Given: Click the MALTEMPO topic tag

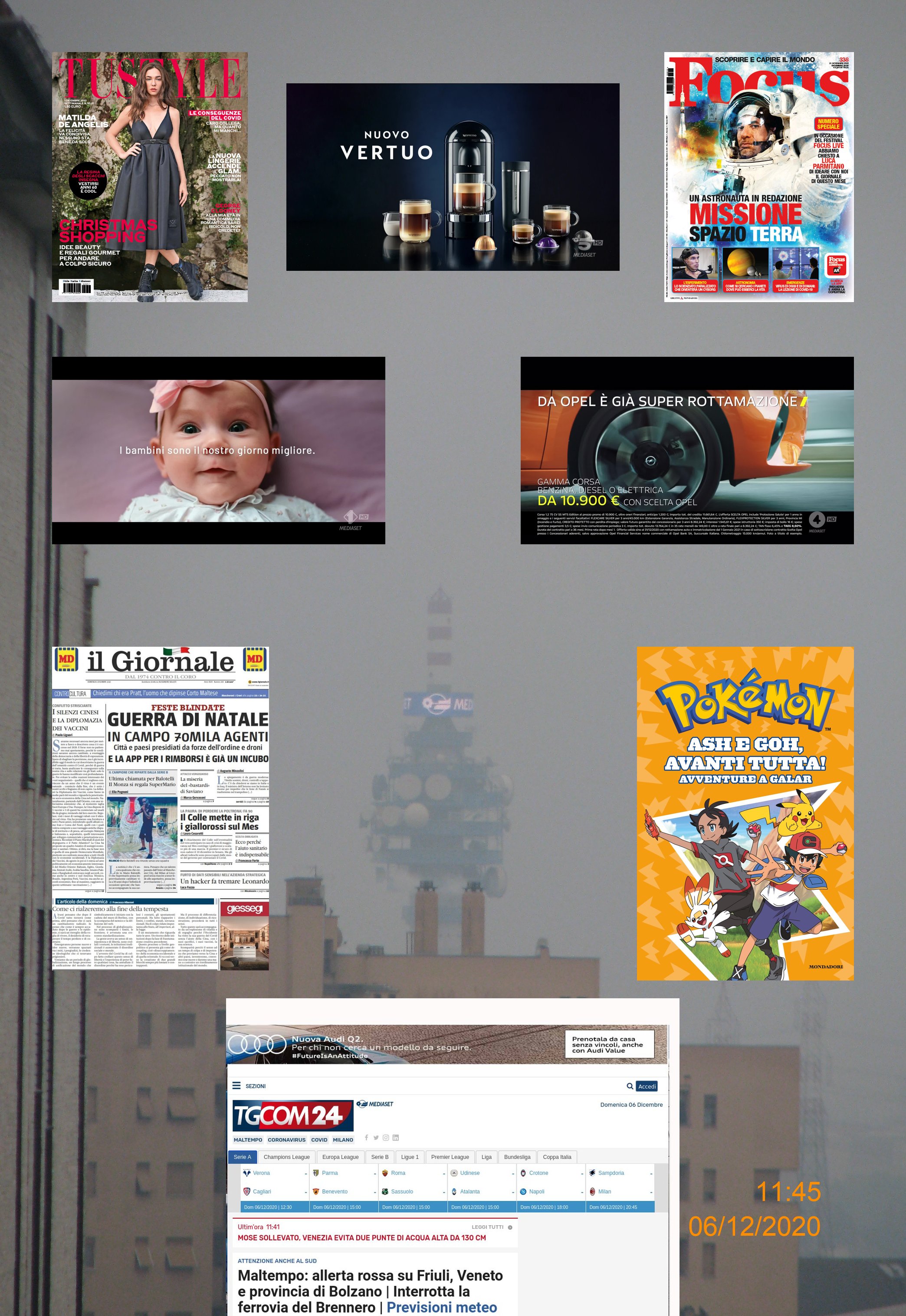Looking at the screenshot, I should coord(247,1139).
